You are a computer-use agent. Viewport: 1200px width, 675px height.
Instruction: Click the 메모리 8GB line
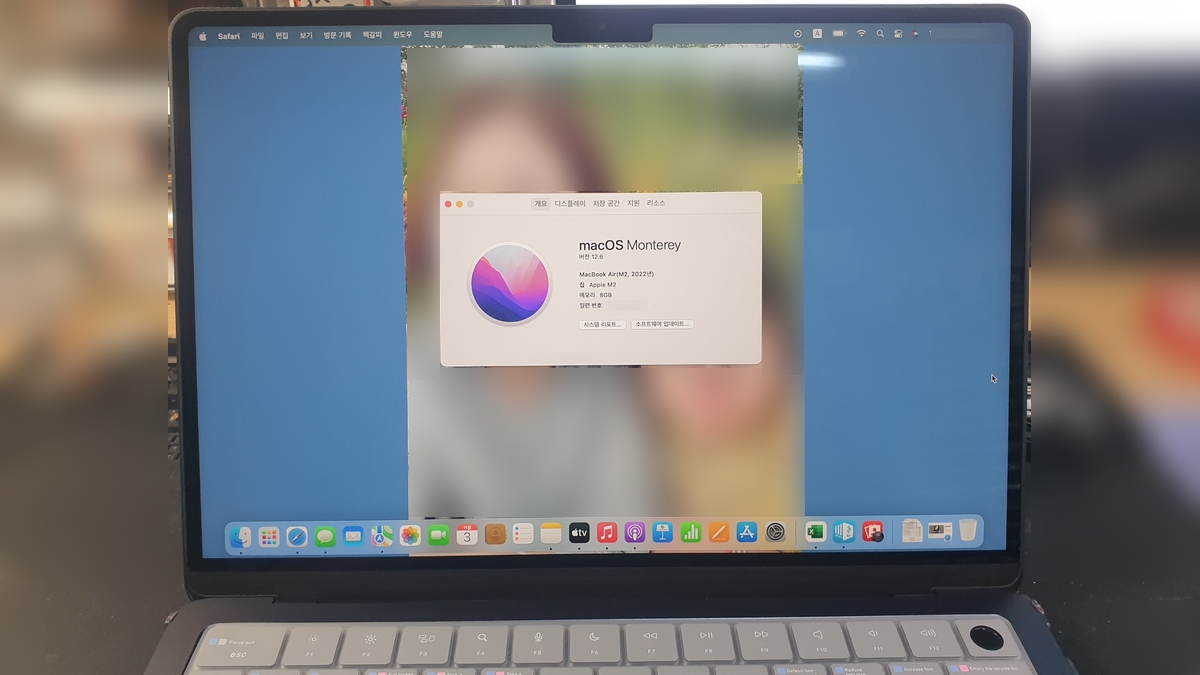pyautogui.click(x=595, y=295)
